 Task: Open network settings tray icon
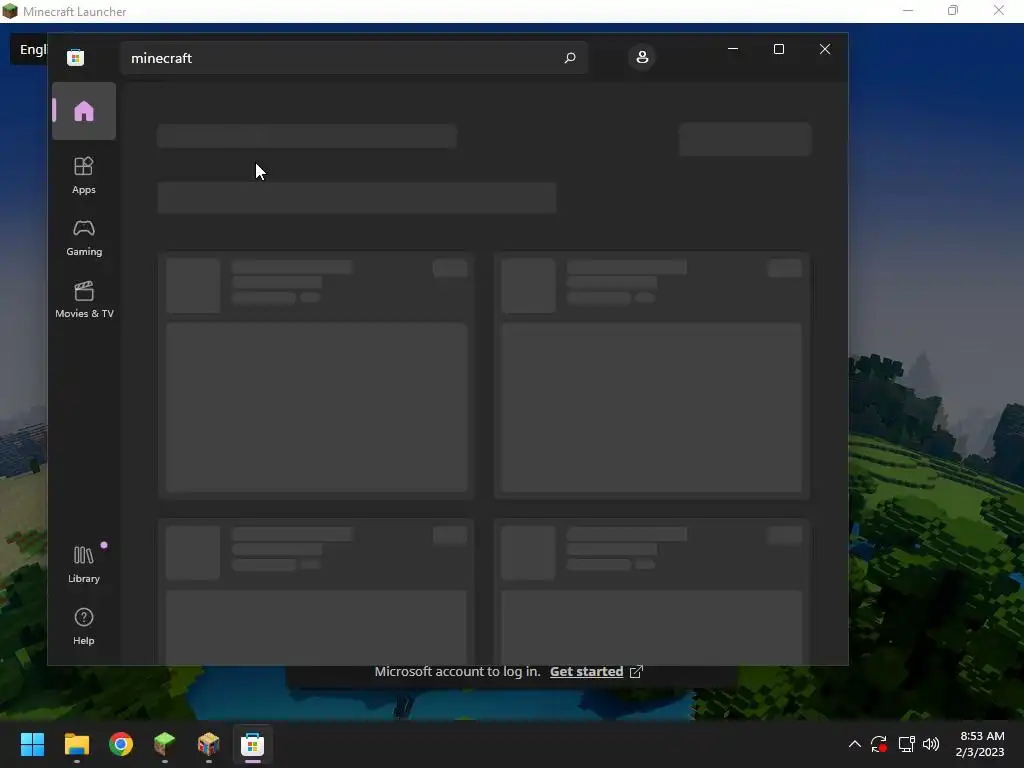(906, 744)
